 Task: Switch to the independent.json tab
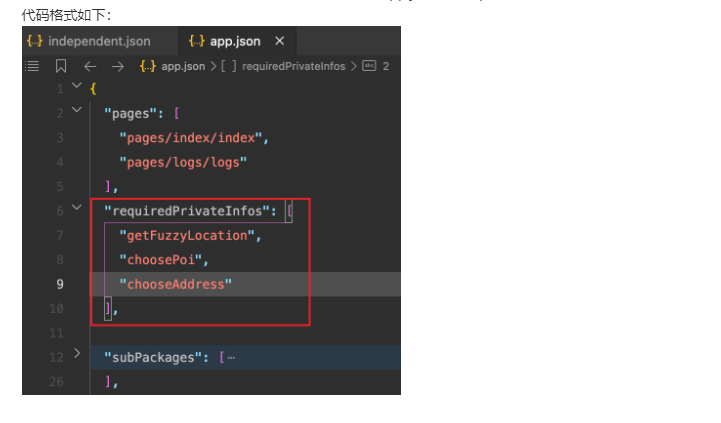click(98, 41)
